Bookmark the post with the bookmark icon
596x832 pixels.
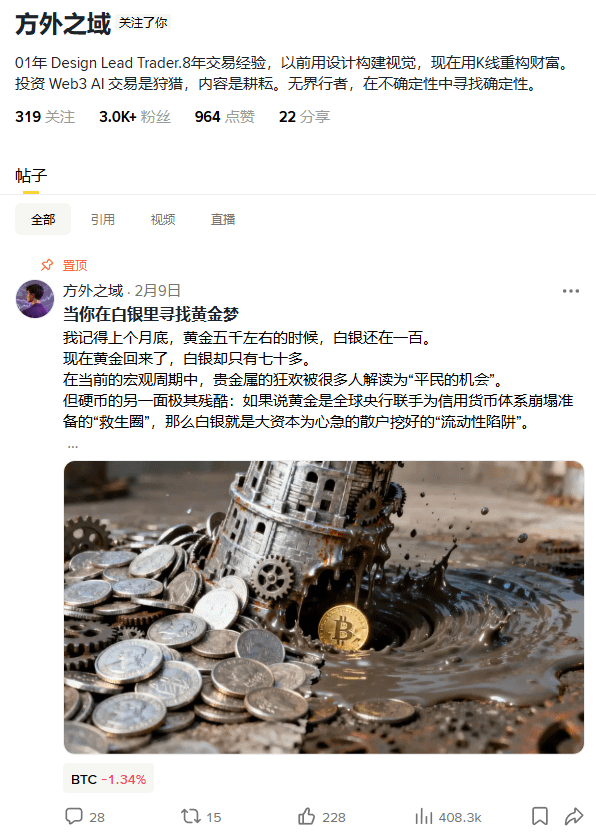click(540, 816)
